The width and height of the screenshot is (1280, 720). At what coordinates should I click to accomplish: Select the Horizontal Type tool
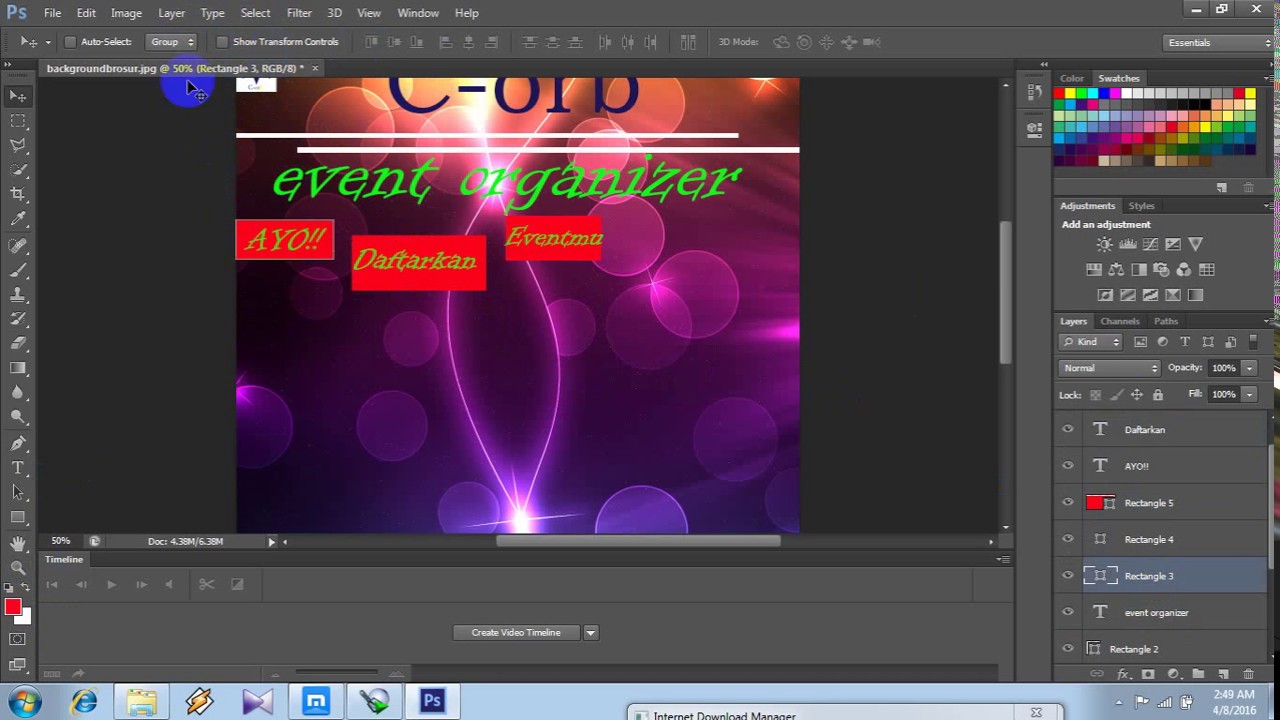click(18, 468)
